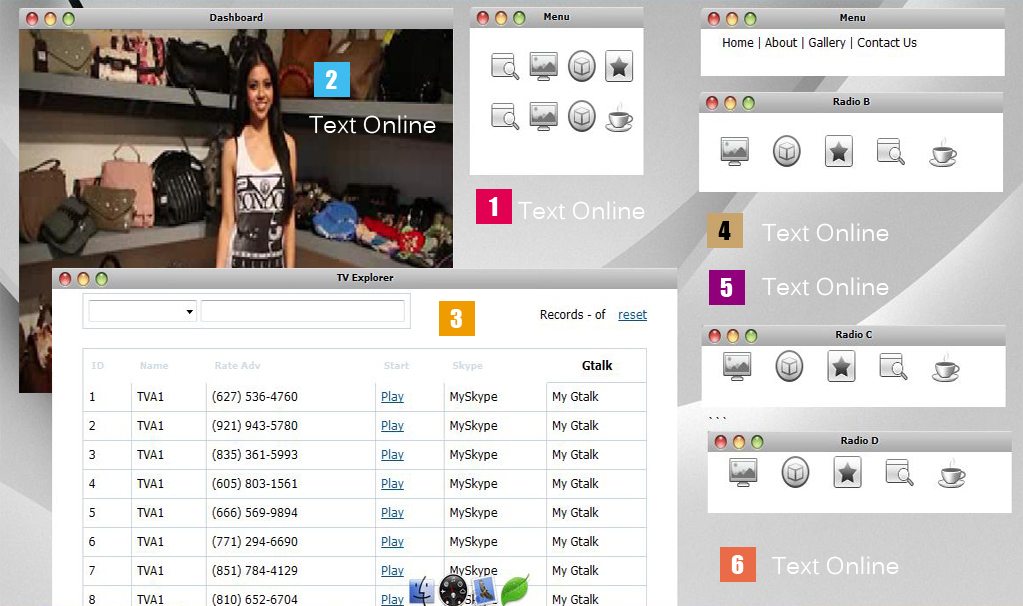Click Play for row 3 (835) 361-5993

[x=392, y=455]
